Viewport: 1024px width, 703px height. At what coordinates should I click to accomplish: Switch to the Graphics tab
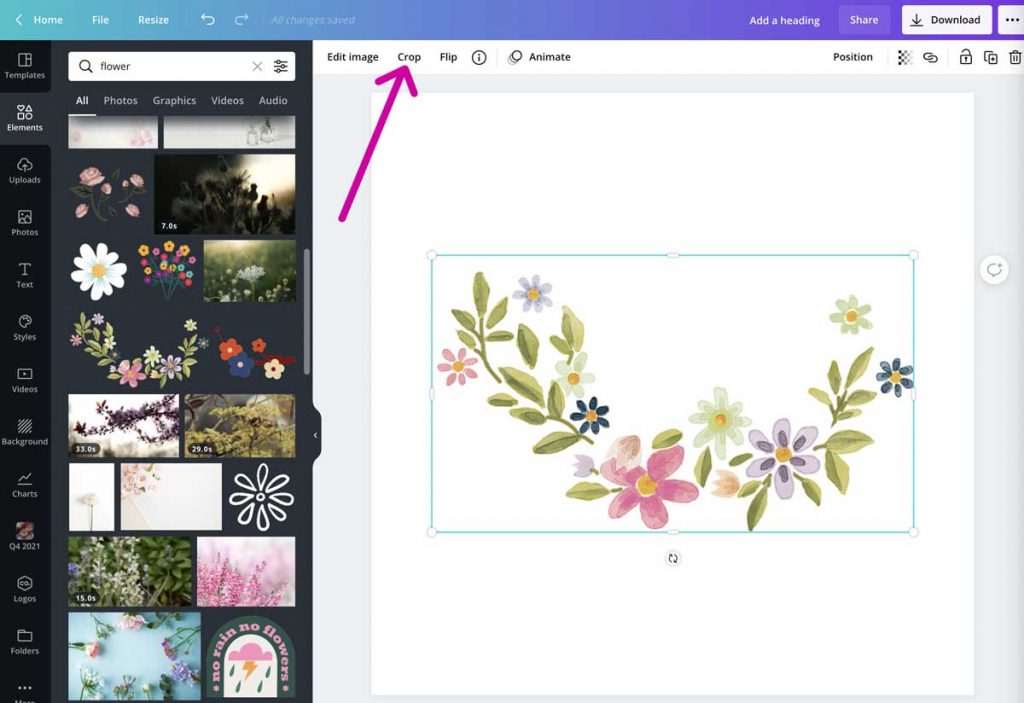tap(174, 100)
